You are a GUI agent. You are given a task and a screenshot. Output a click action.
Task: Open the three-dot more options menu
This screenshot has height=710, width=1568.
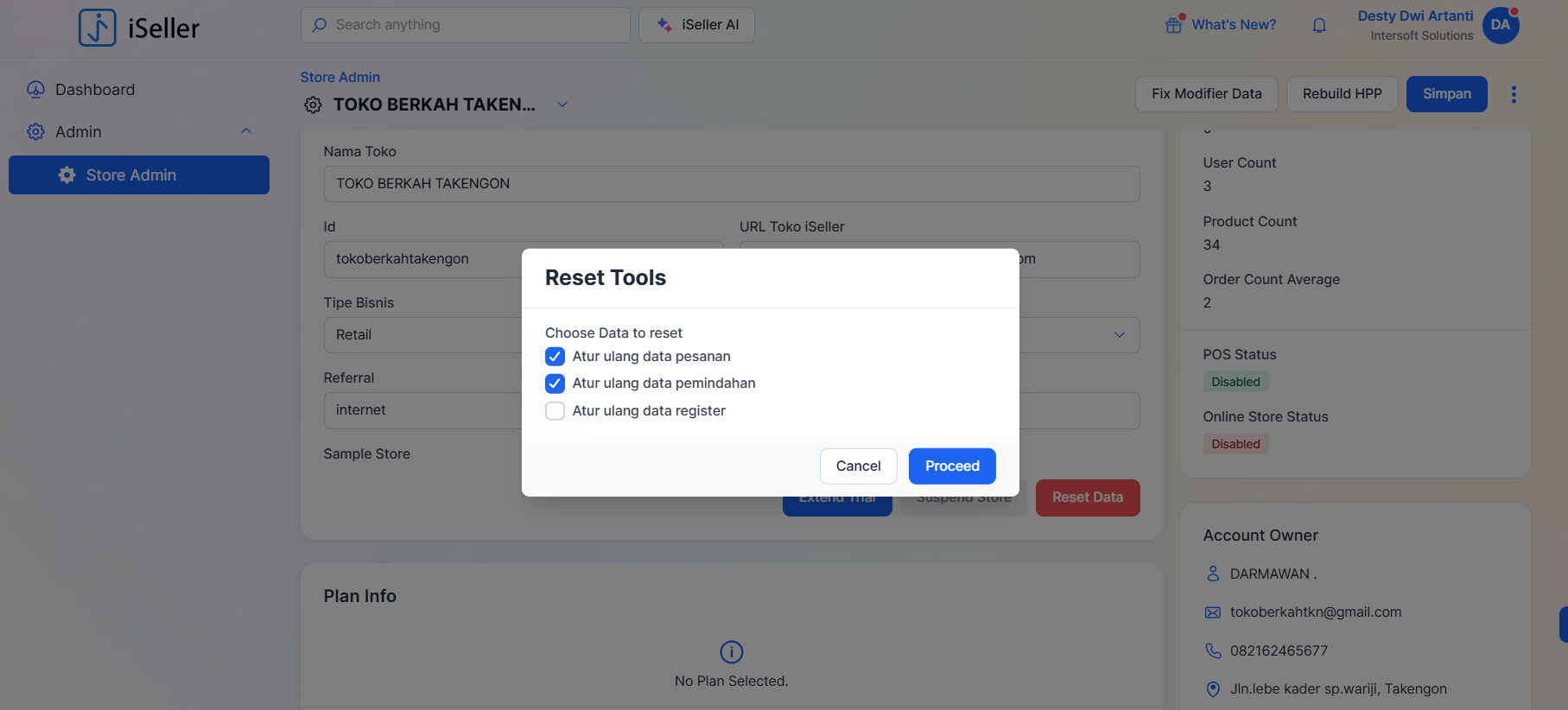[x=1514, y=94]
